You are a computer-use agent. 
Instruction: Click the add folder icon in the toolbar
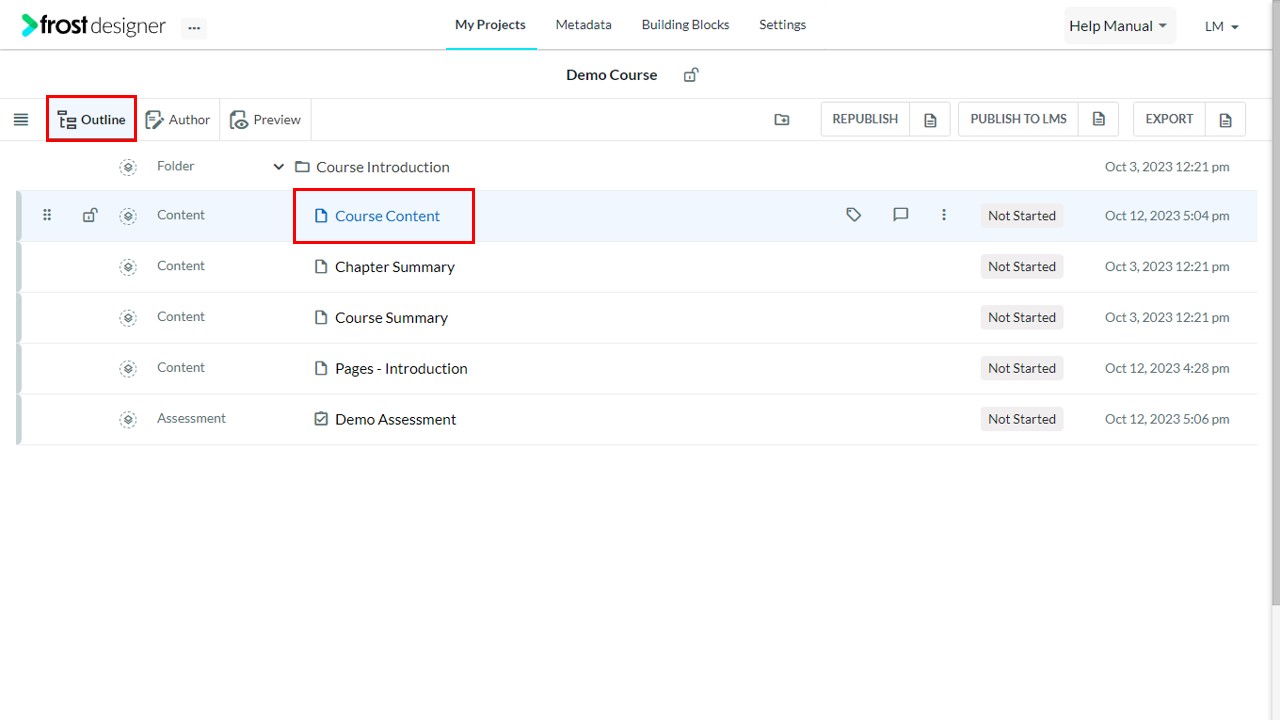[x=782, y=120]
